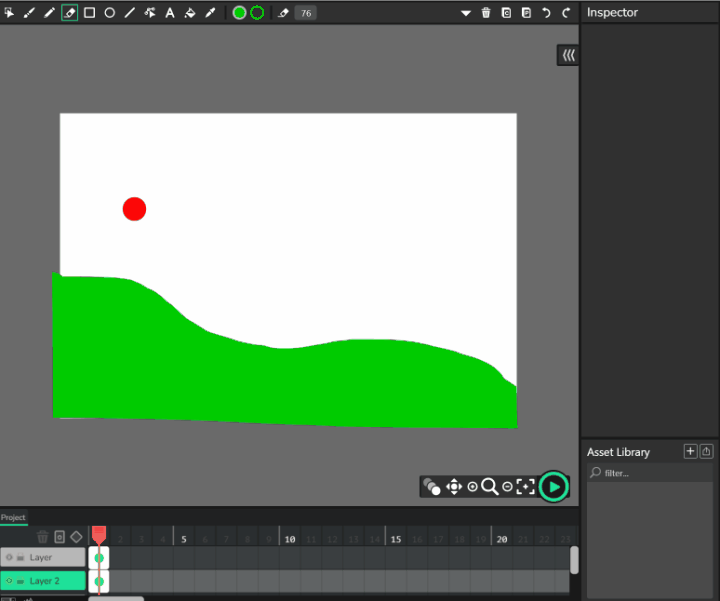Select first frame of Layer
The image size is (720, 601).
(99, 557)
